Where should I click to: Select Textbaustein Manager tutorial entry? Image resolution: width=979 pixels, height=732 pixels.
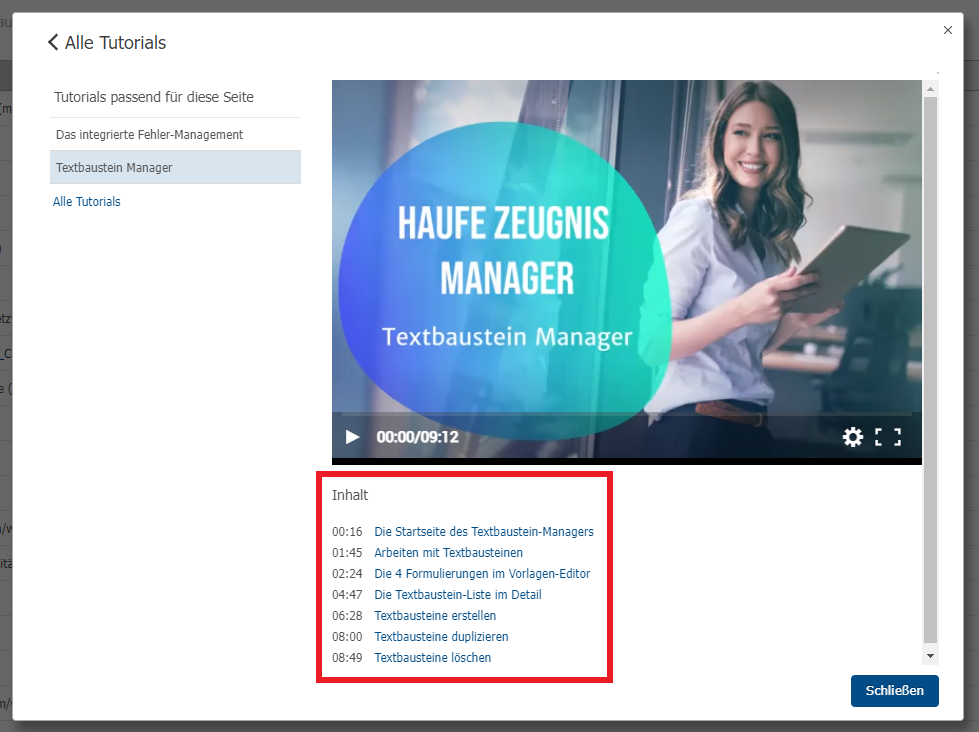175,167
